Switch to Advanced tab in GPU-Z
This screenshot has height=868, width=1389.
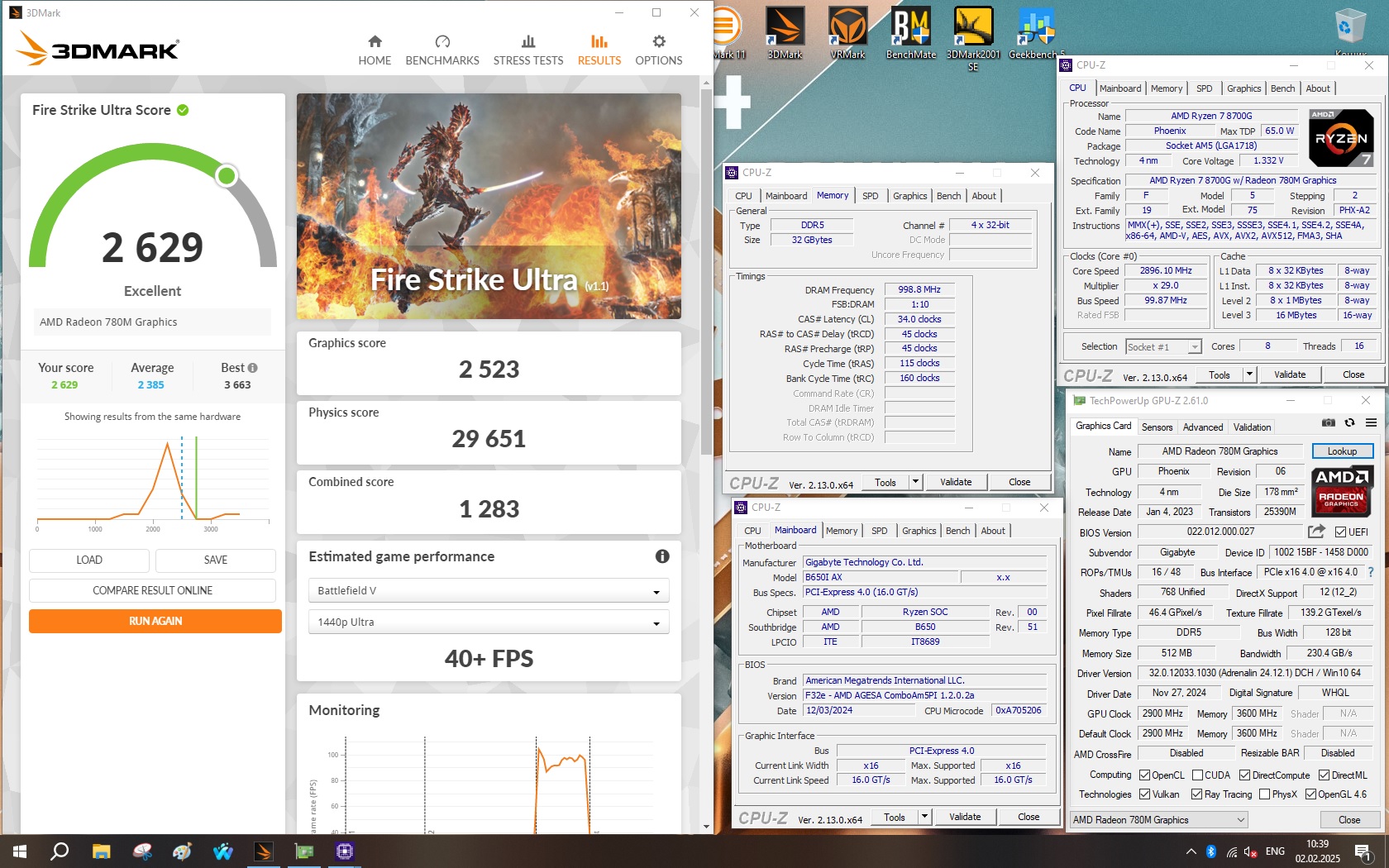pyautogui.click(x=1202, y=427)
